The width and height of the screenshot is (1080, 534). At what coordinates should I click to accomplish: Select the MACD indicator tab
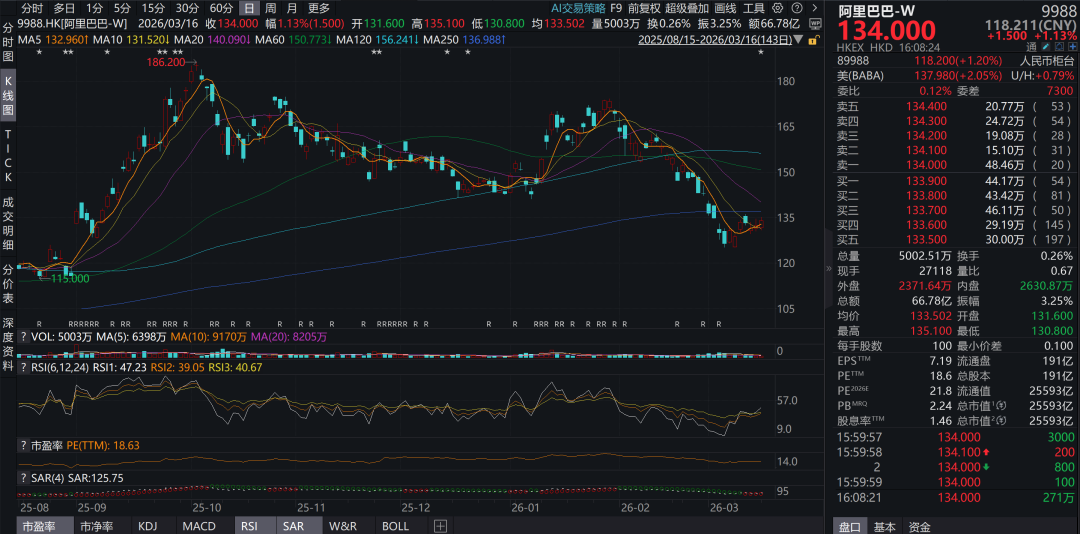tap(199, 526)
